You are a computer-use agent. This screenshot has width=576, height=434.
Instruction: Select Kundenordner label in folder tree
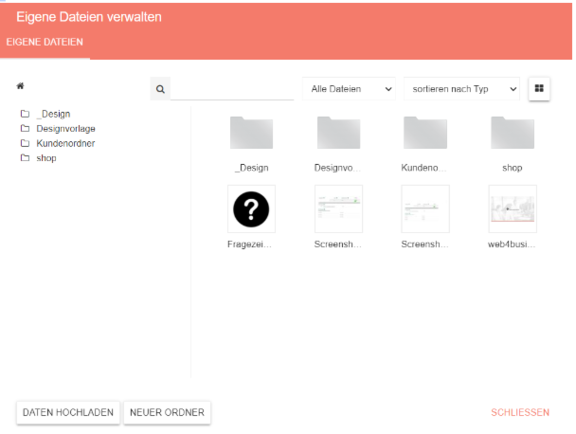65,143
